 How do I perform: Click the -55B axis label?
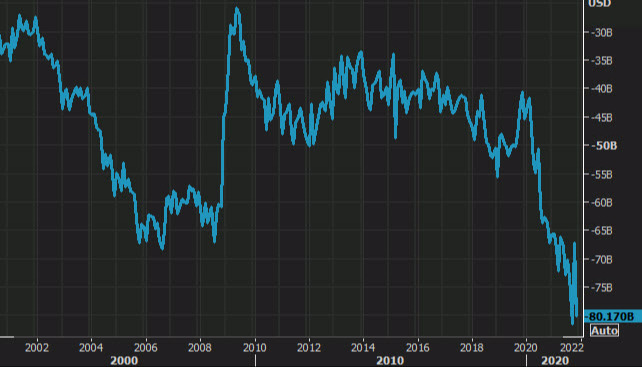coord(601,174)
